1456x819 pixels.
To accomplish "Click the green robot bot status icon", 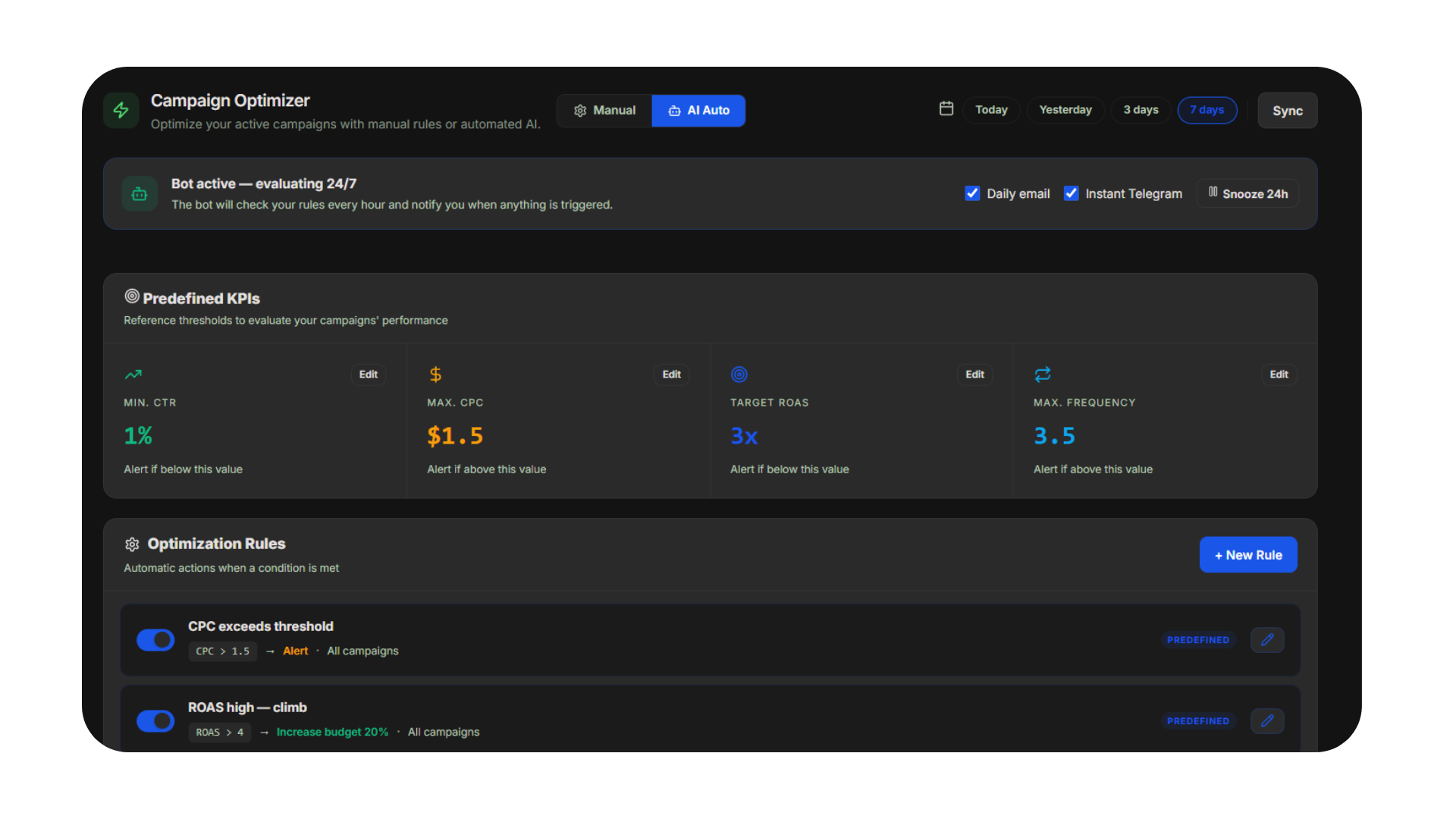I will [x=140, y=194].
